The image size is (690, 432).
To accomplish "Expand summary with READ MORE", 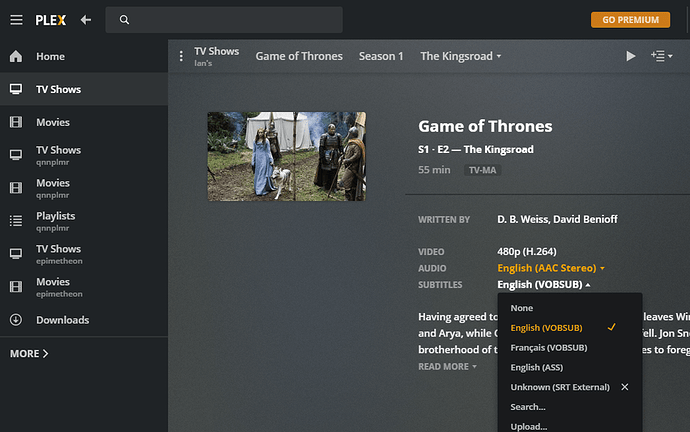I will coord(447,366).
